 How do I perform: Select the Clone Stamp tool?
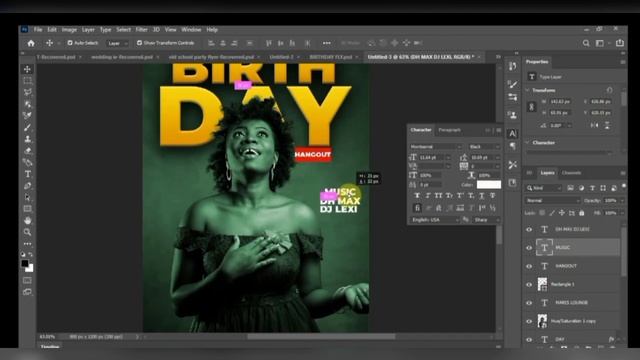click(27, 139)
